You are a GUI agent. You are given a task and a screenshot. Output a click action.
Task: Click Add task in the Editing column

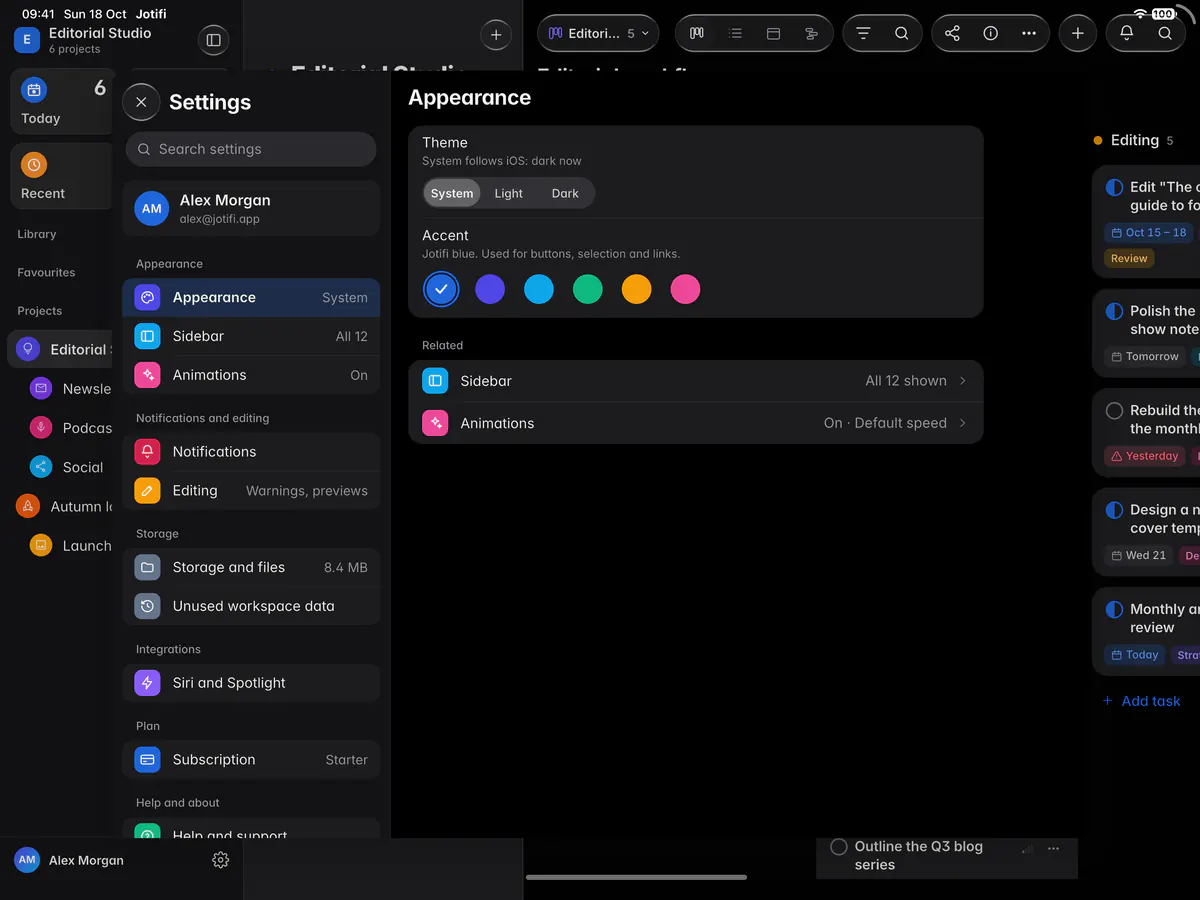(1141, 701)
